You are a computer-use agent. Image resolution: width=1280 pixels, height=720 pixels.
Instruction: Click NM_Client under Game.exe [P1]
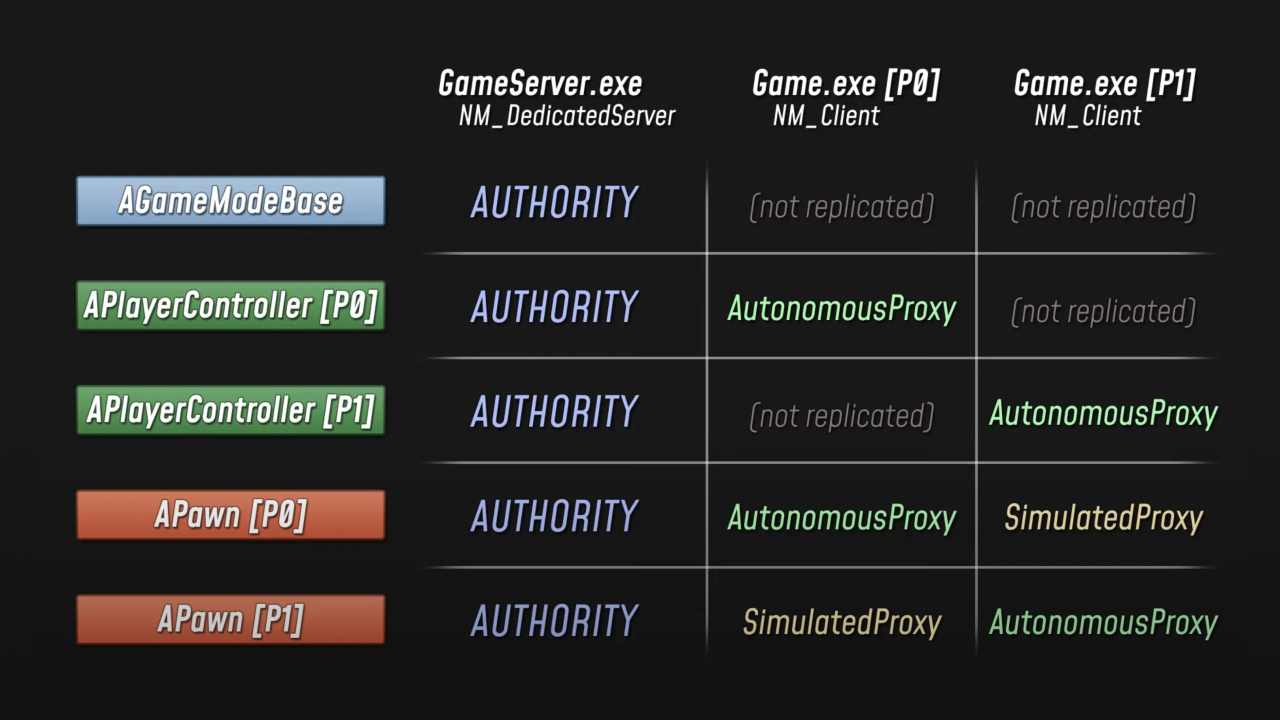tap(1088, 116)
